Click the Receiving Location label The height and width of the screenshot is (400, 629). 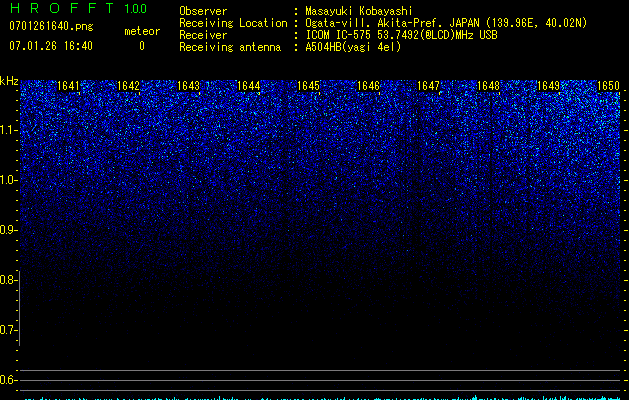point(233,23)
